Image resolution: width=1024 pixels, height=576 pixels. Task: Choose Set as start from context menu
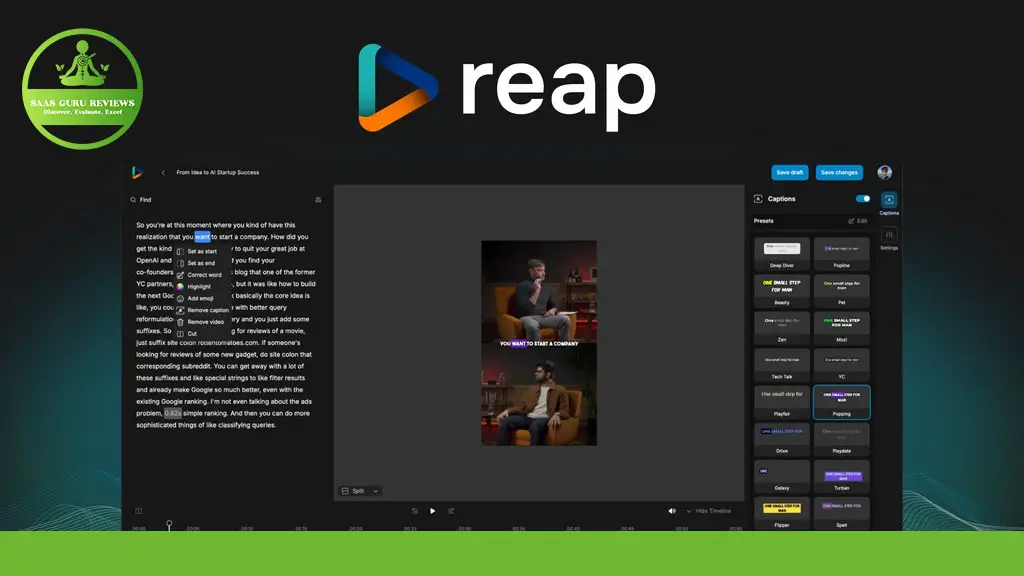202,251
